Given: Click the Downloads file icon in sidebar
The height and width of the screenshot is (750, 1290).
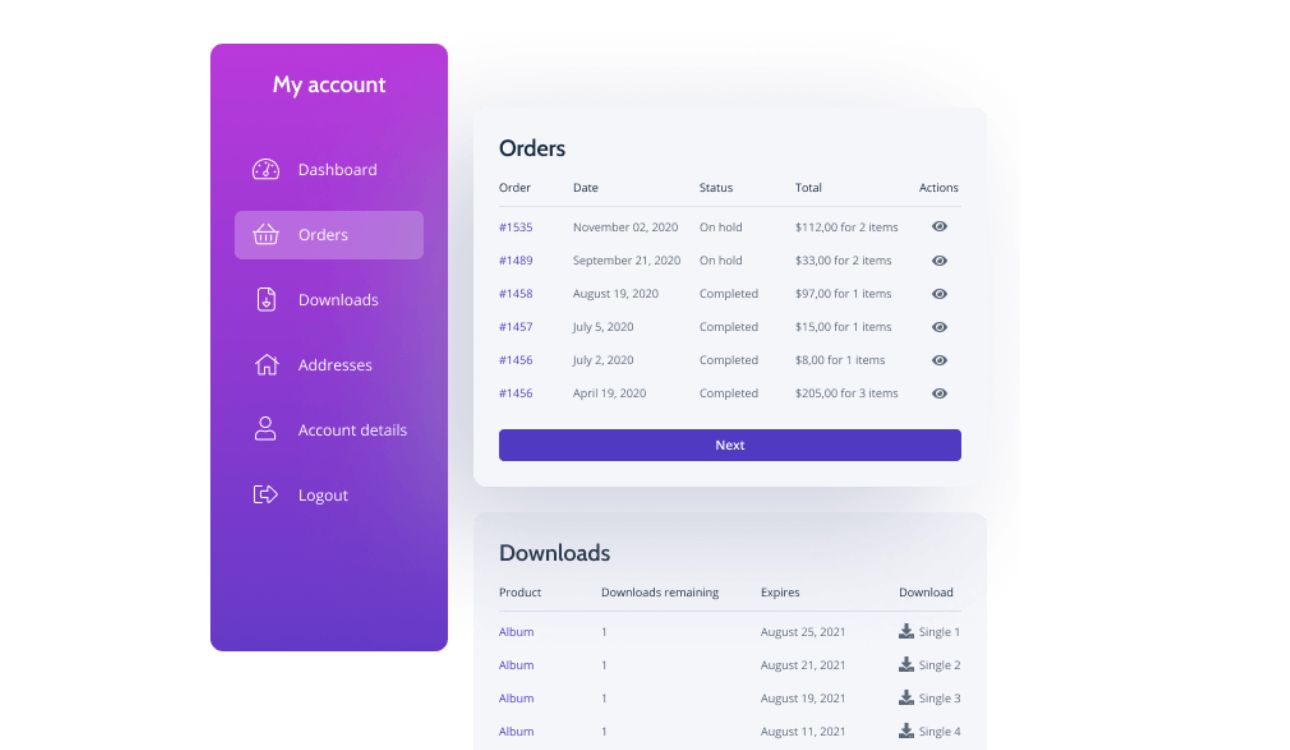Looking at the screenshot, I should 265,299.
